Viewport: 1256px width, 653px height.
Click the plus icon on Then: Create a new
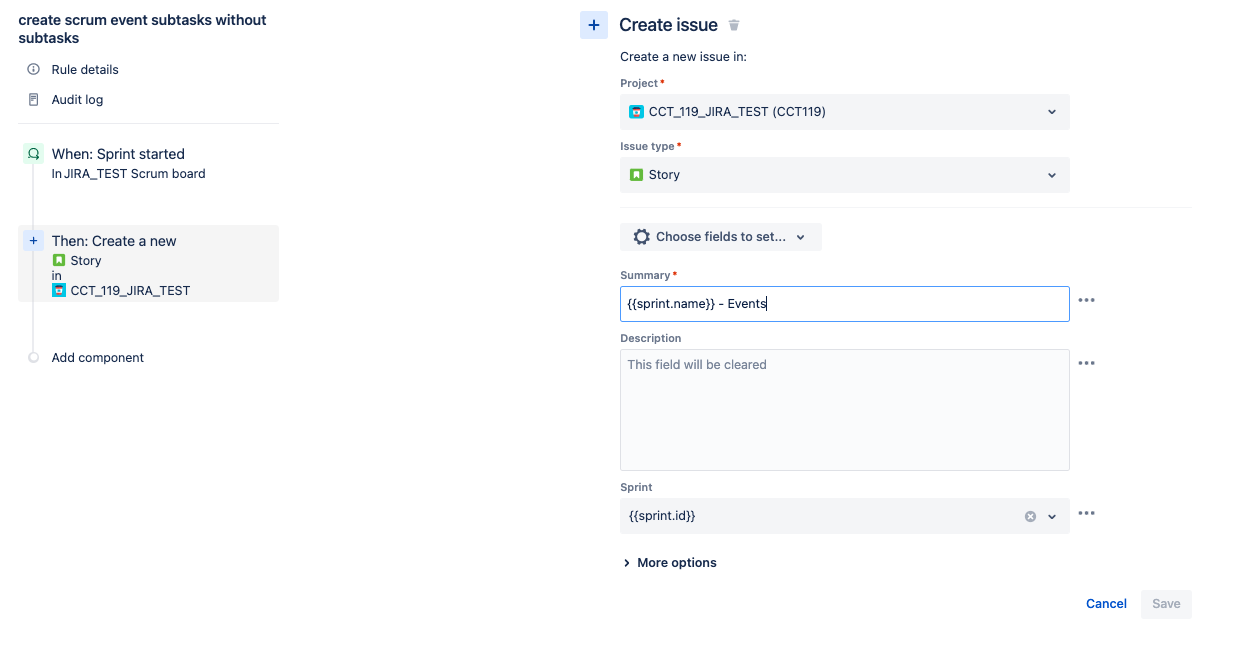32,240
